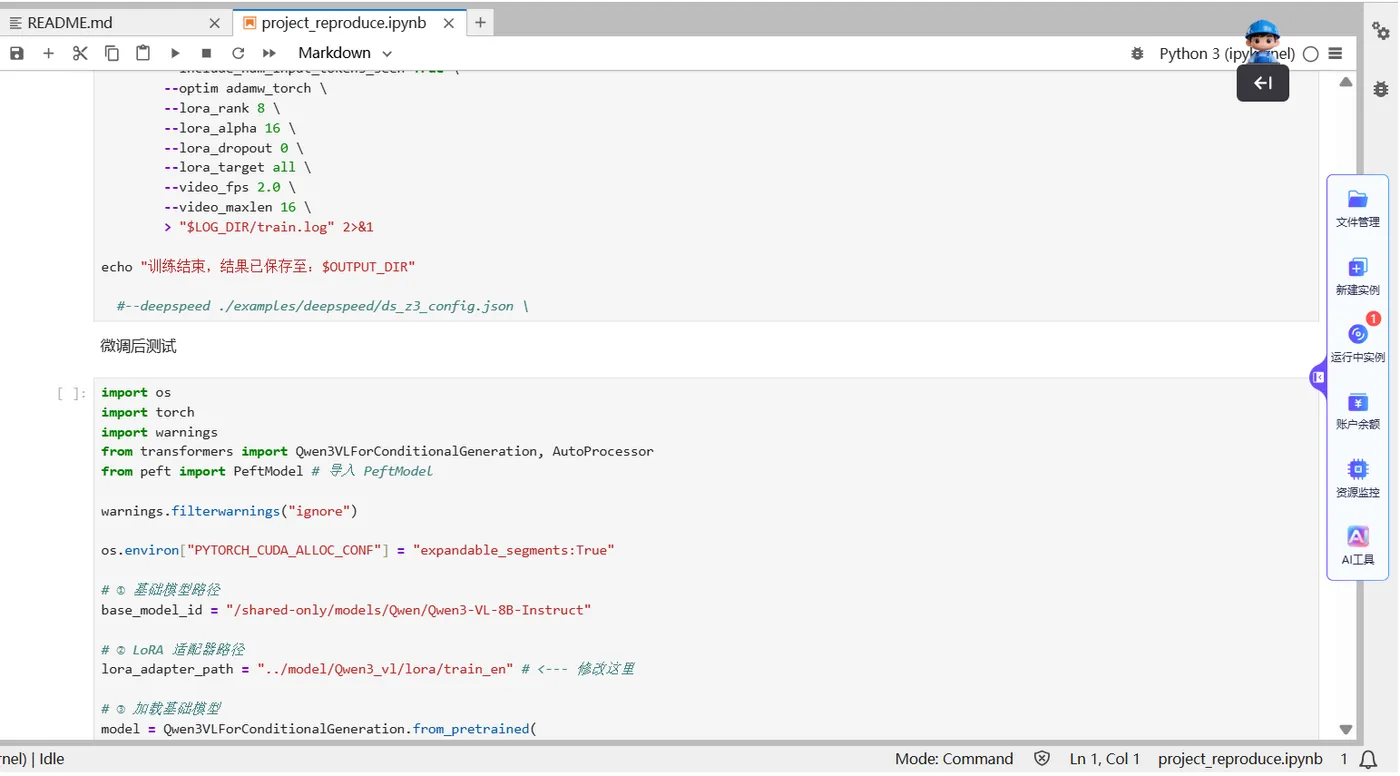Click the "--lora_rank 8" line
The image size is (1400, 776).
coord(222,108)
